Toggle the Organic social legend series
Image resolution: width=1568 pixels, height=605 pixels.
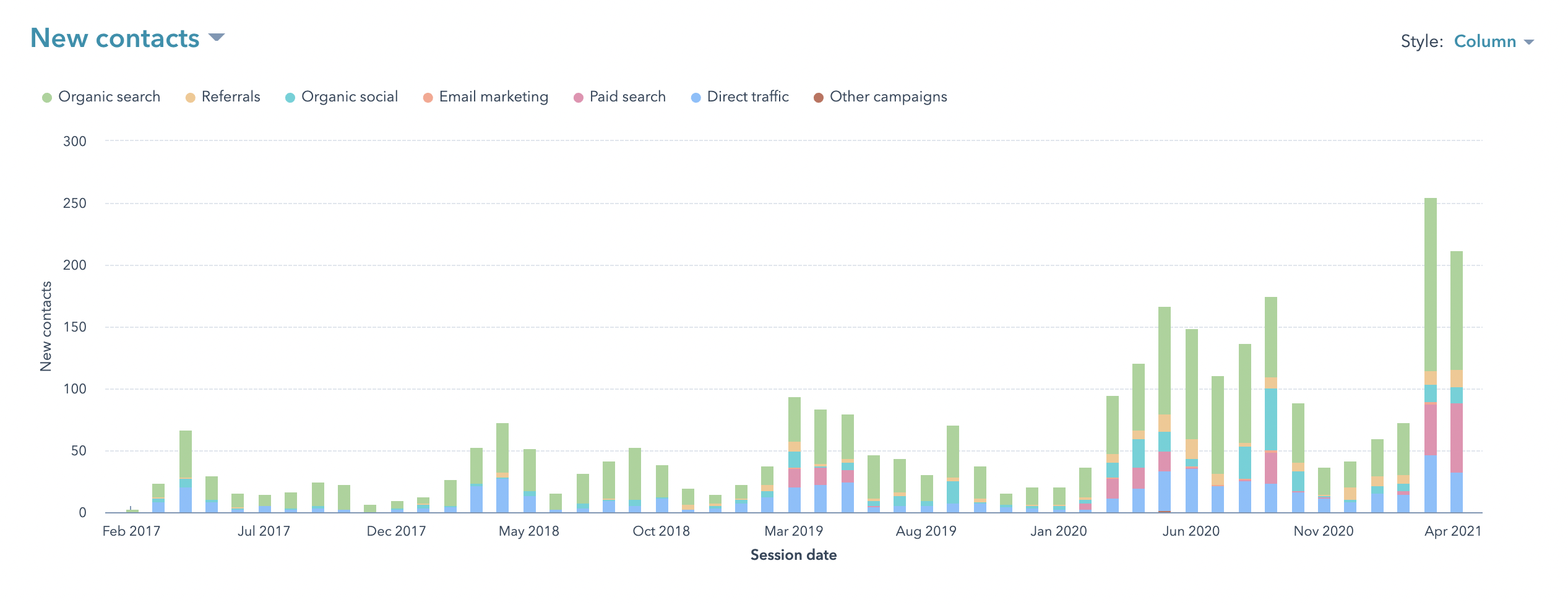[x=341, y=97]
